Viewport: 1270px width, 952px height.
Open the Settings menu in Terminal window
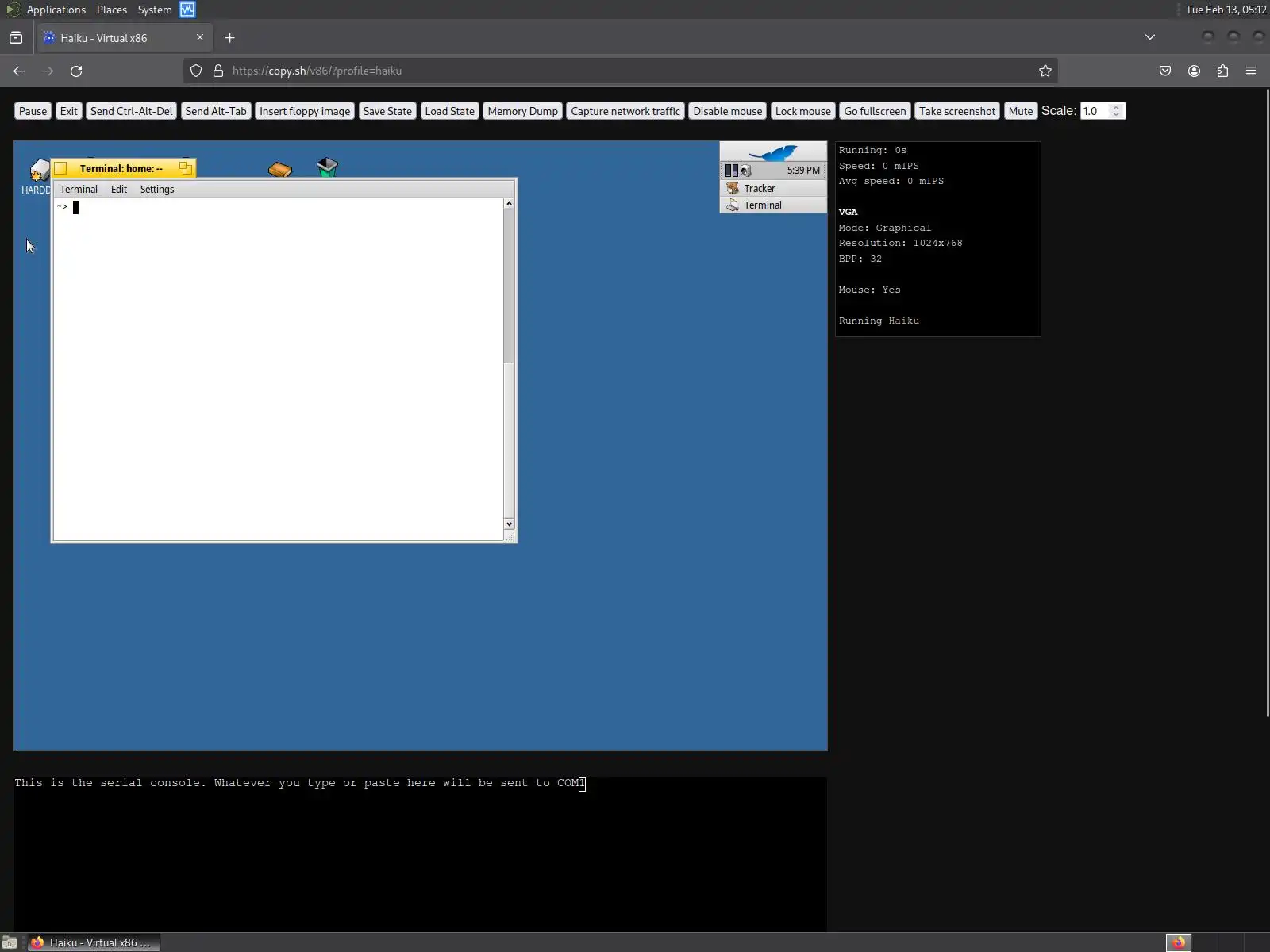(x=157, y=190)
